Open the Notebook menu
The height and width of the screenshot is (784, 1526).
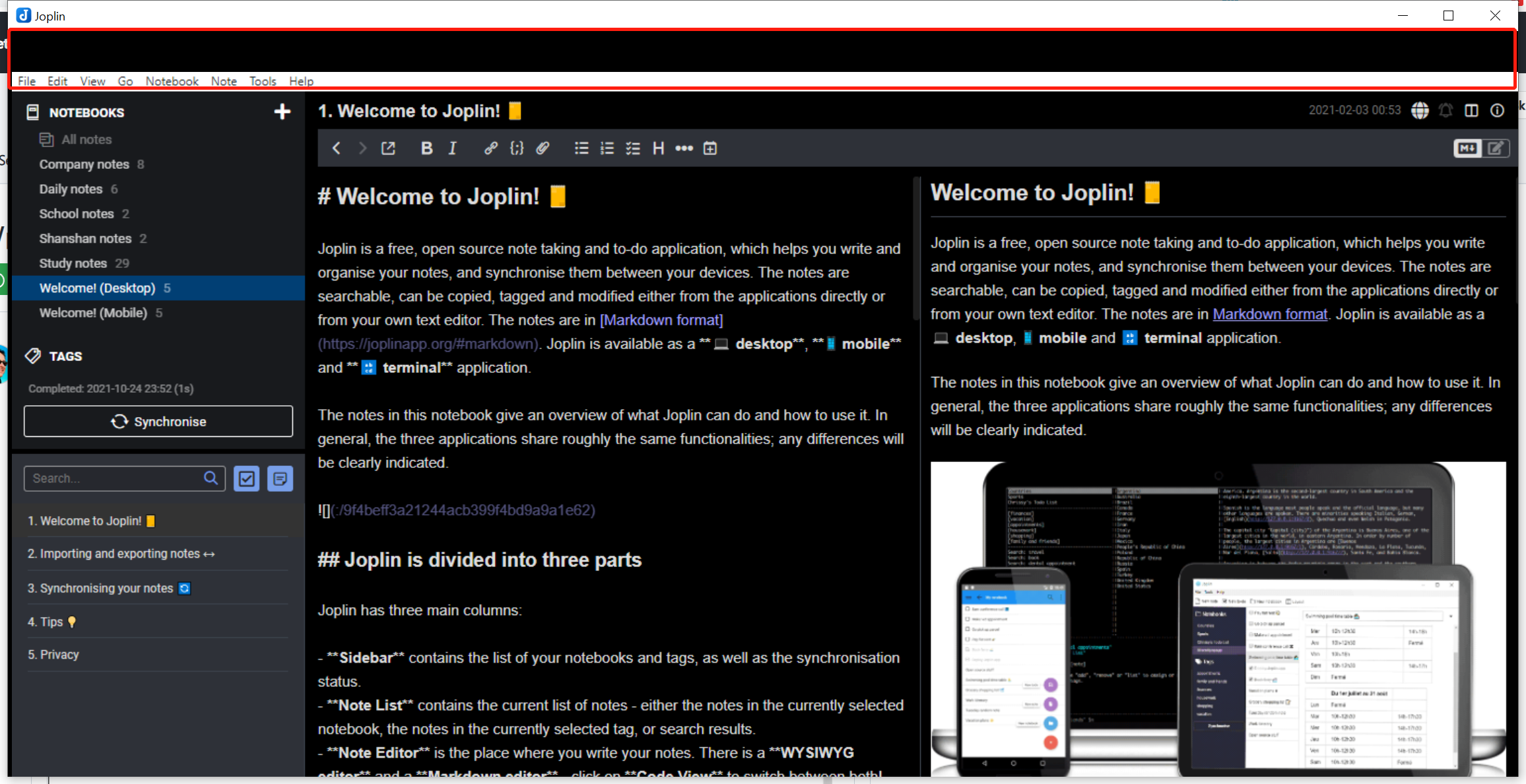171,81
